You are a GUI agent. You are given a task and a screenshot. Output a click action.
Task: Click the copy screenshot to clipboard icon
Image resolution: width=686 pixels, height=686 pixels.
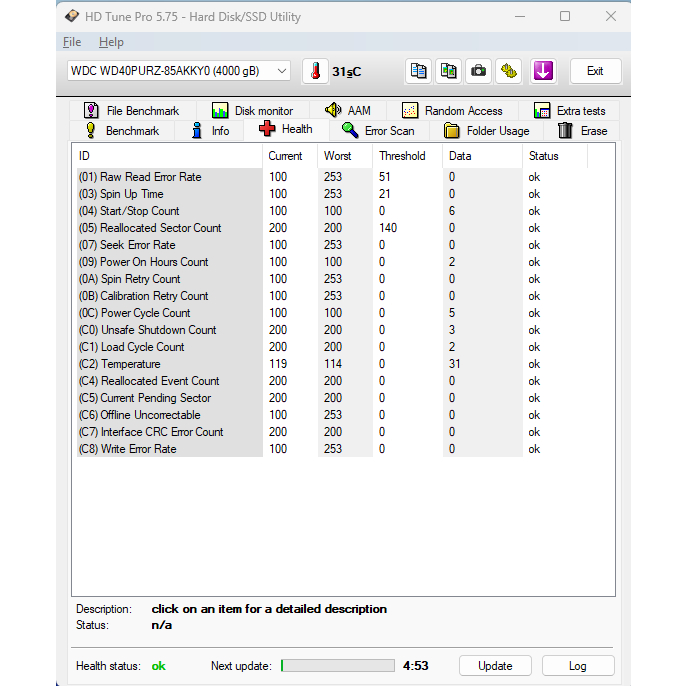point(449,71)
